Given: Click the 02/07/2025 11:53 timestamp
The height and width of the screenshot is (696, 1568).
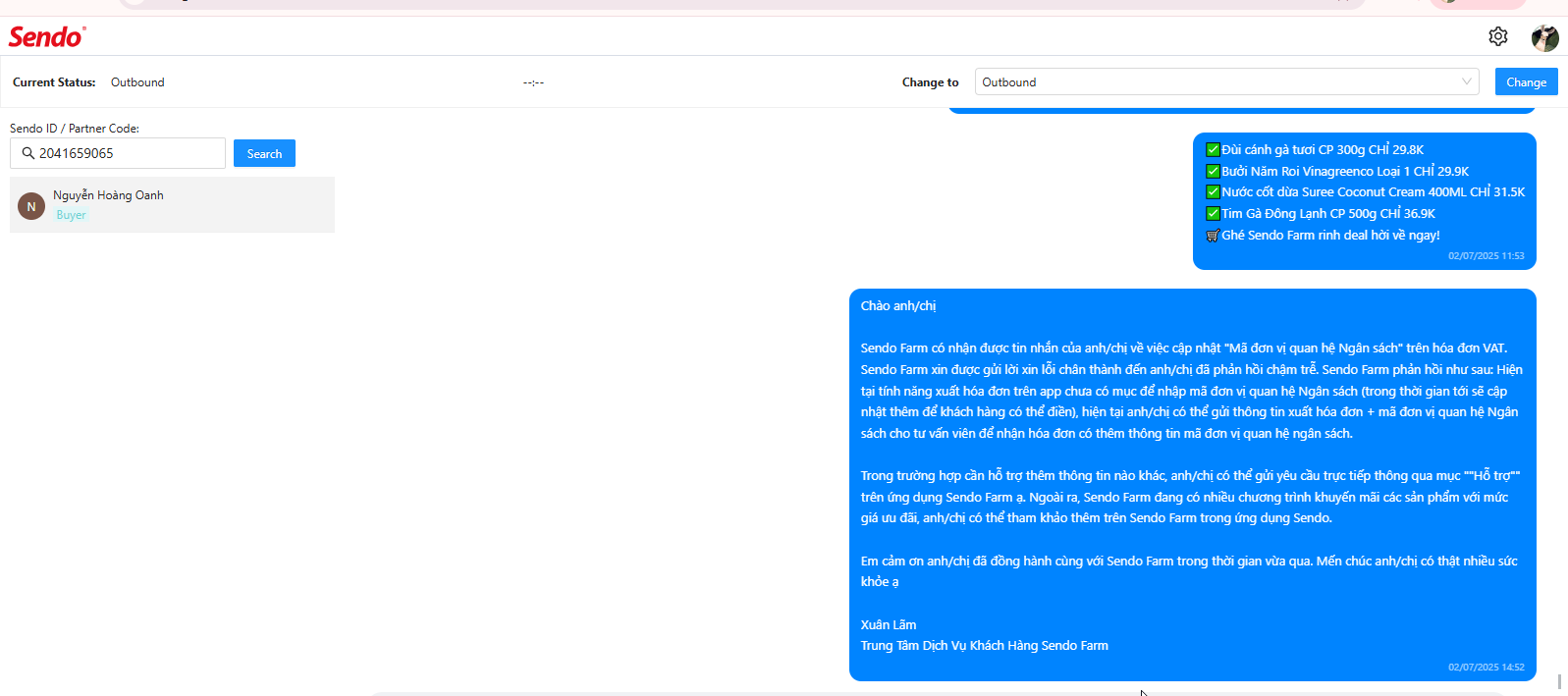Looking at the screenshot, I should click(x=1486, y=256).
